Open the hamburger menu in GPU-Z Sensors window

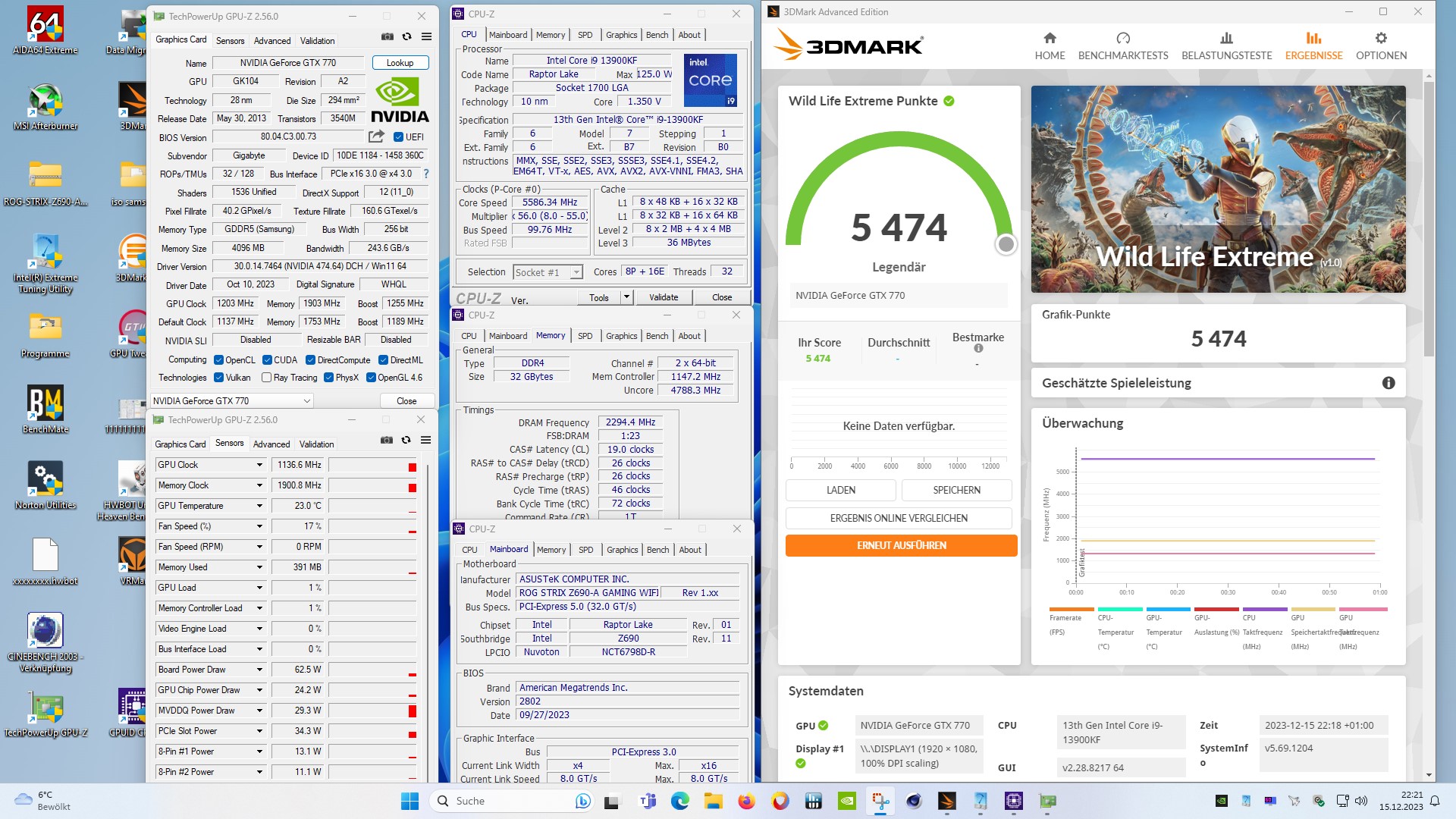point(425,440)
